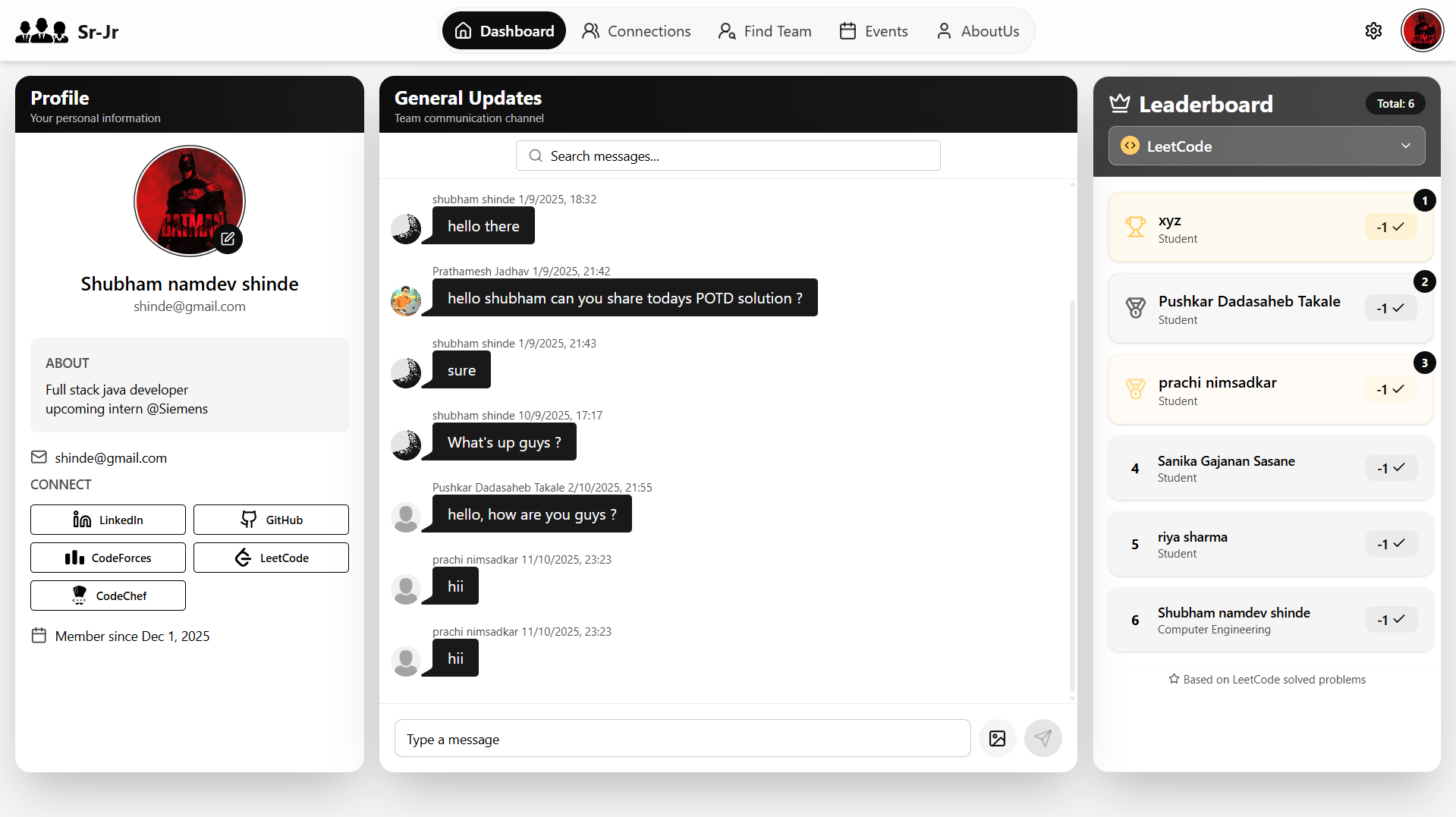Screen dimensions: 1456x817
Task: Click the chat messages scrollbar
Action: [x=1072, y=493]
